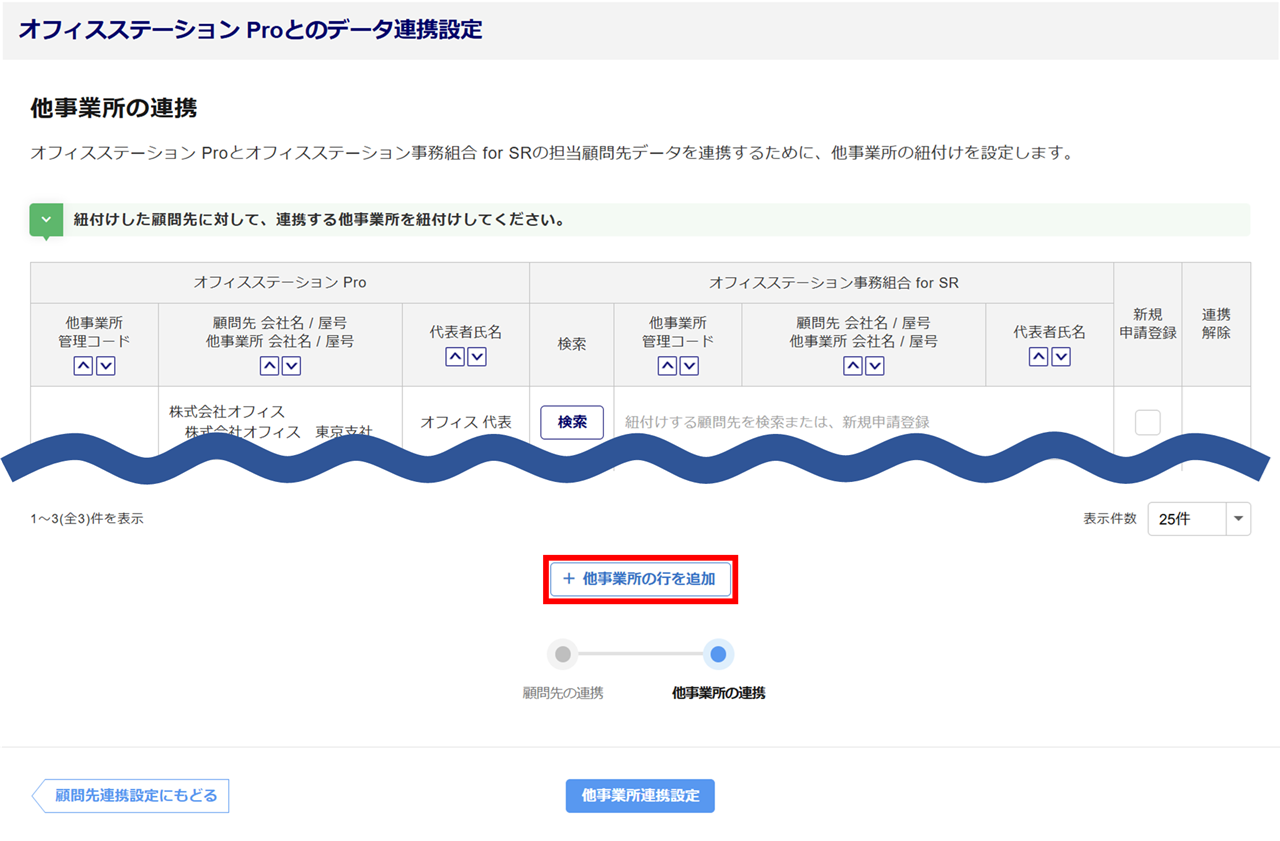The height and width of the screenshot is (841, 1280).
Task: Check the 新規申請登録 checkbox in first row
Action: pos(1147,422)
